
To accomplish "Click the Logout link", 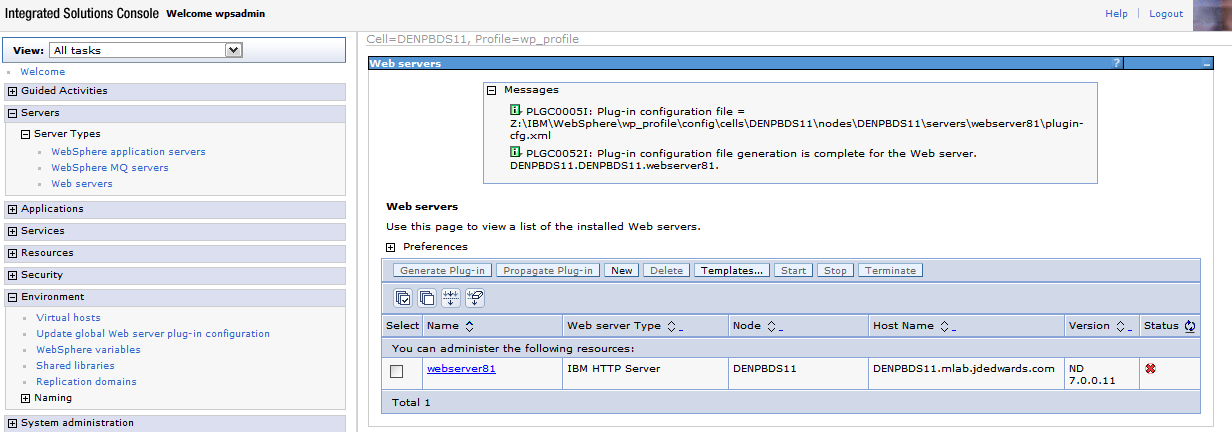I will tap(1166, 14).
